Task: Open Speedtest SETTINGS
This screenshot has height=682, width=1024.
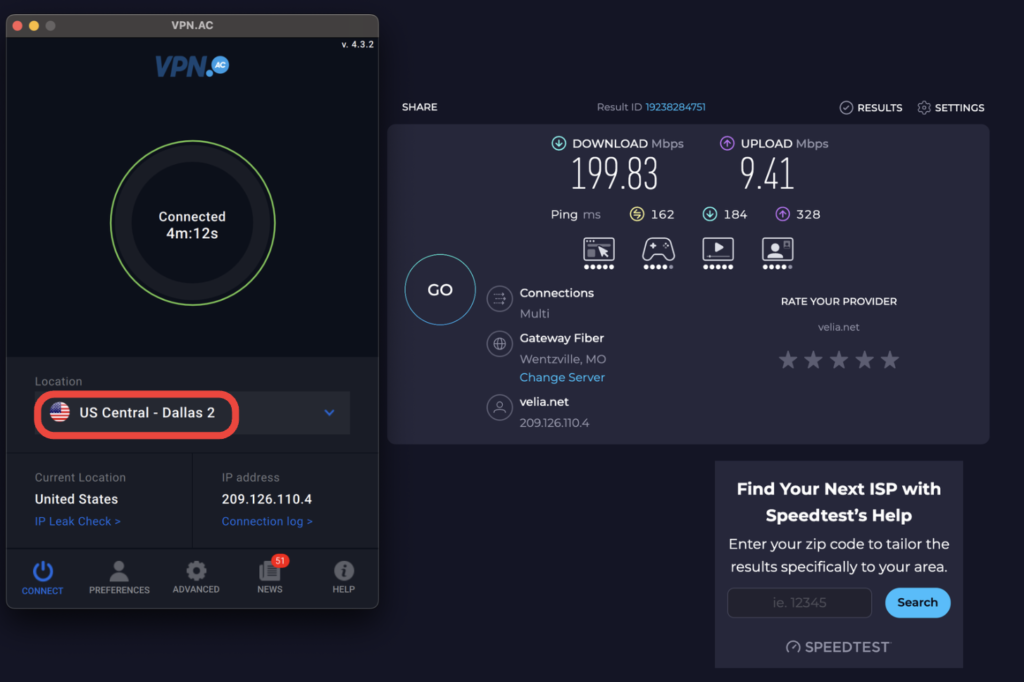Action: pyautogui.click(x=951, y=108)
